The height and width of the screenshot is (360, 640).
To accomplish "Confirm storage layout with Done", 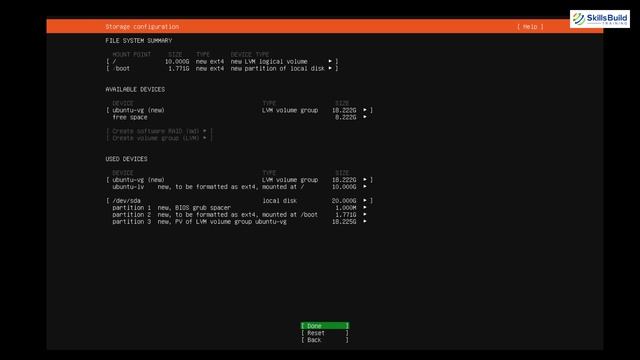I will pyautogui.click(x=325, y=326).
